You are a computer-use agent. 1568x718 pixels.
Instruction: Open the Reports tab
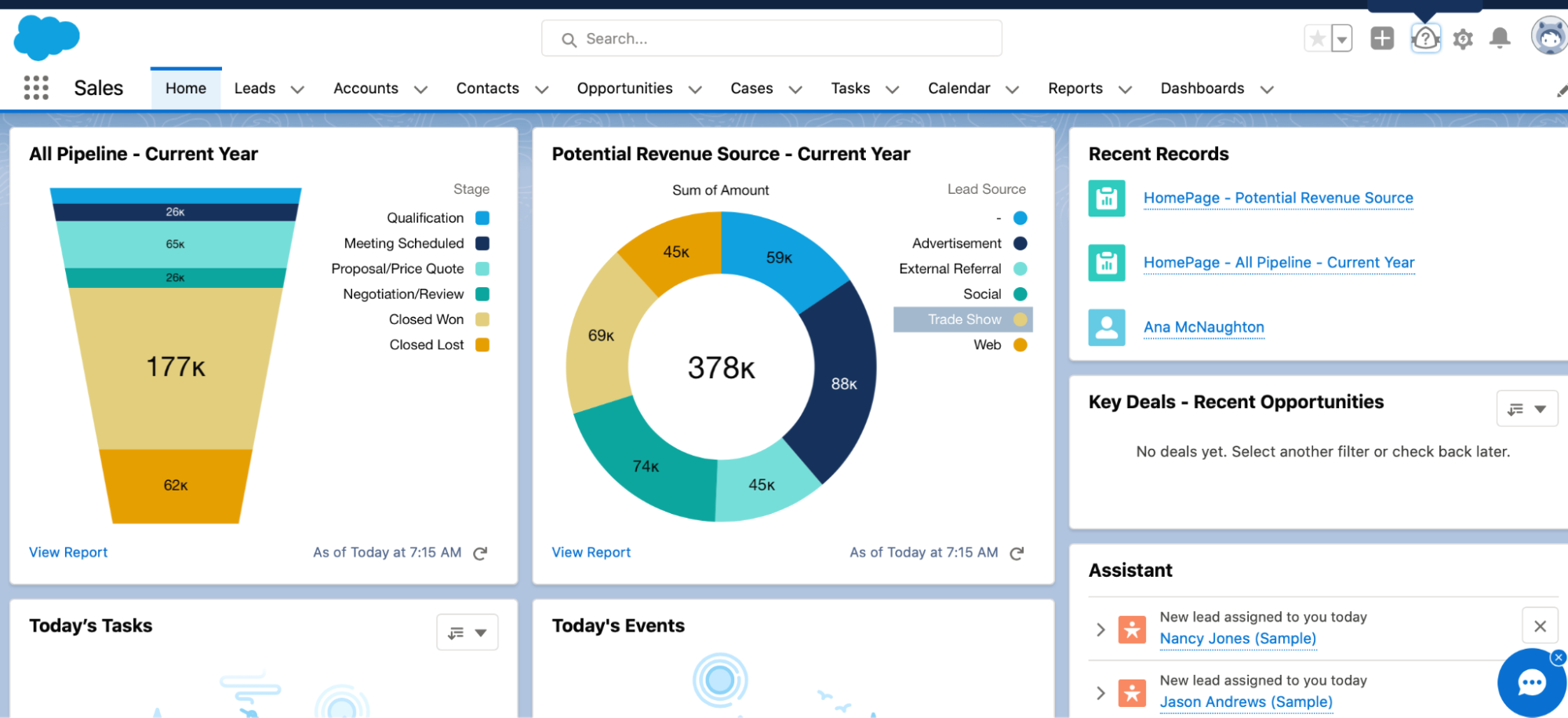(x=1075, y=89)
